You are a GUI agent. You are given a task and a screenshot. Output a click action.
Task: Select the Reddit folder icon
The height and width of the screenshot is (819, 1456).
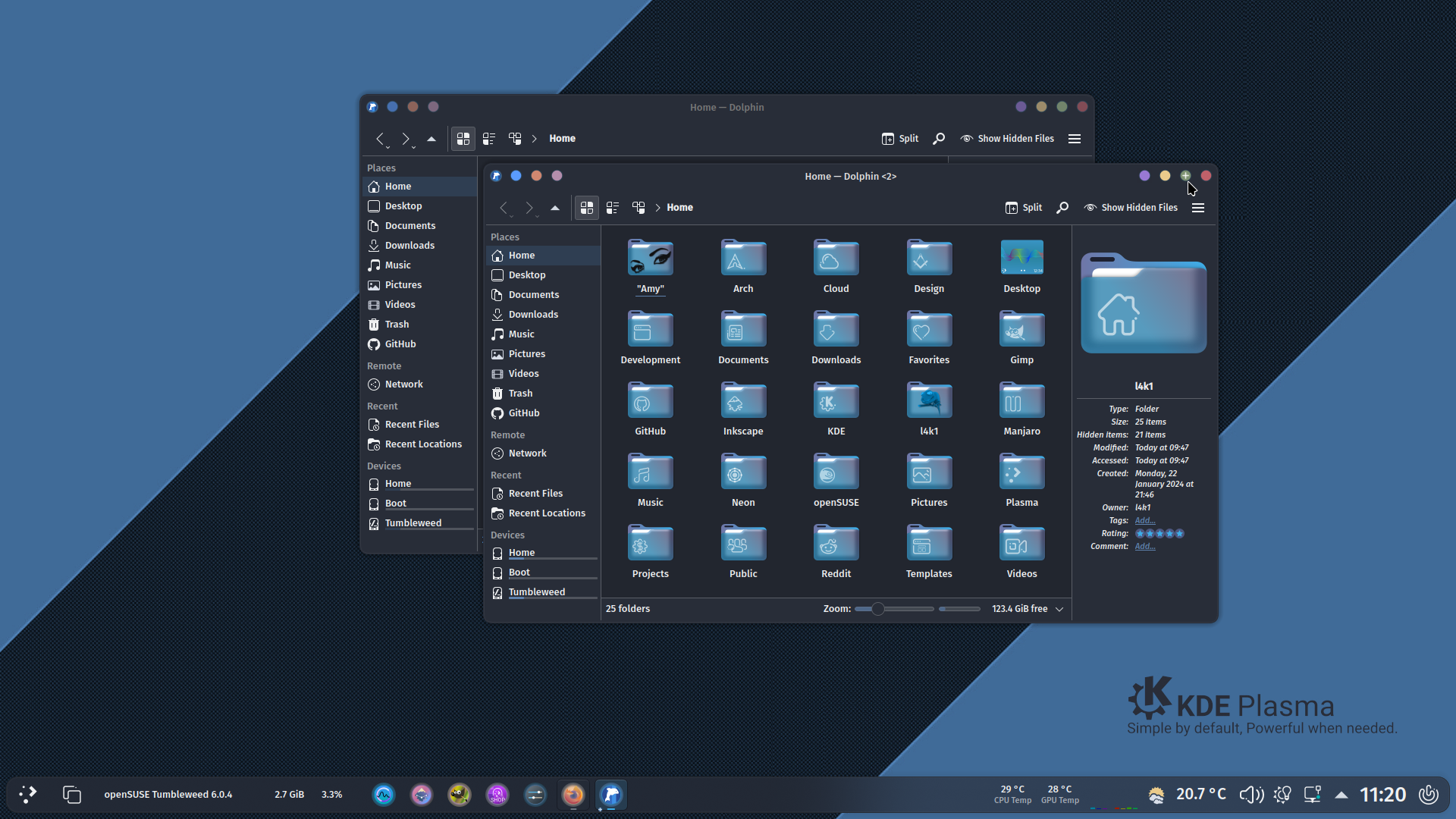tap(836, 544)
